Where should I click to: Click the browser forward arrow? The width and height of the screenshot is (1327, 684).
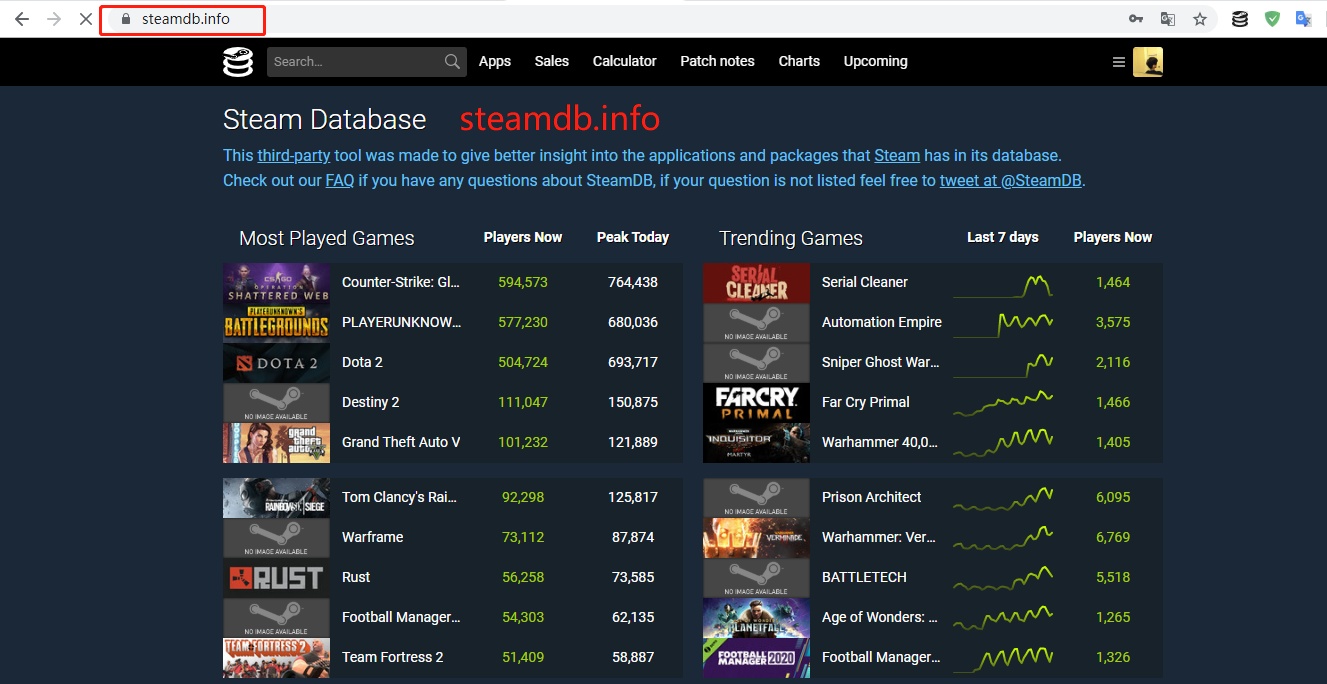pos(54,19)
